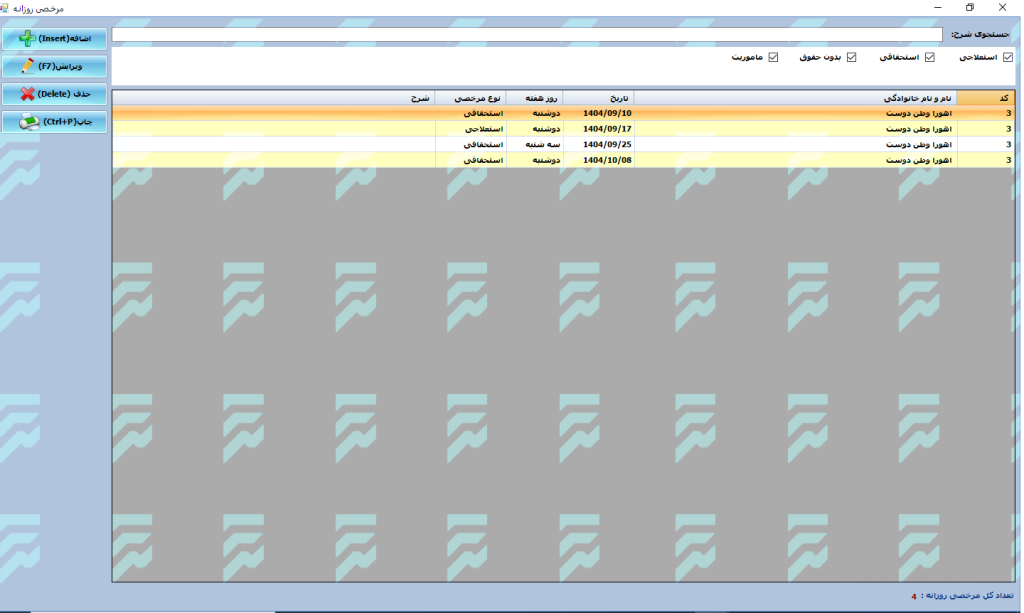Screen dimensions: 1024x613
Task: Click the green plus Insert (اضافه) button
Action: click(x=55, y=38)
